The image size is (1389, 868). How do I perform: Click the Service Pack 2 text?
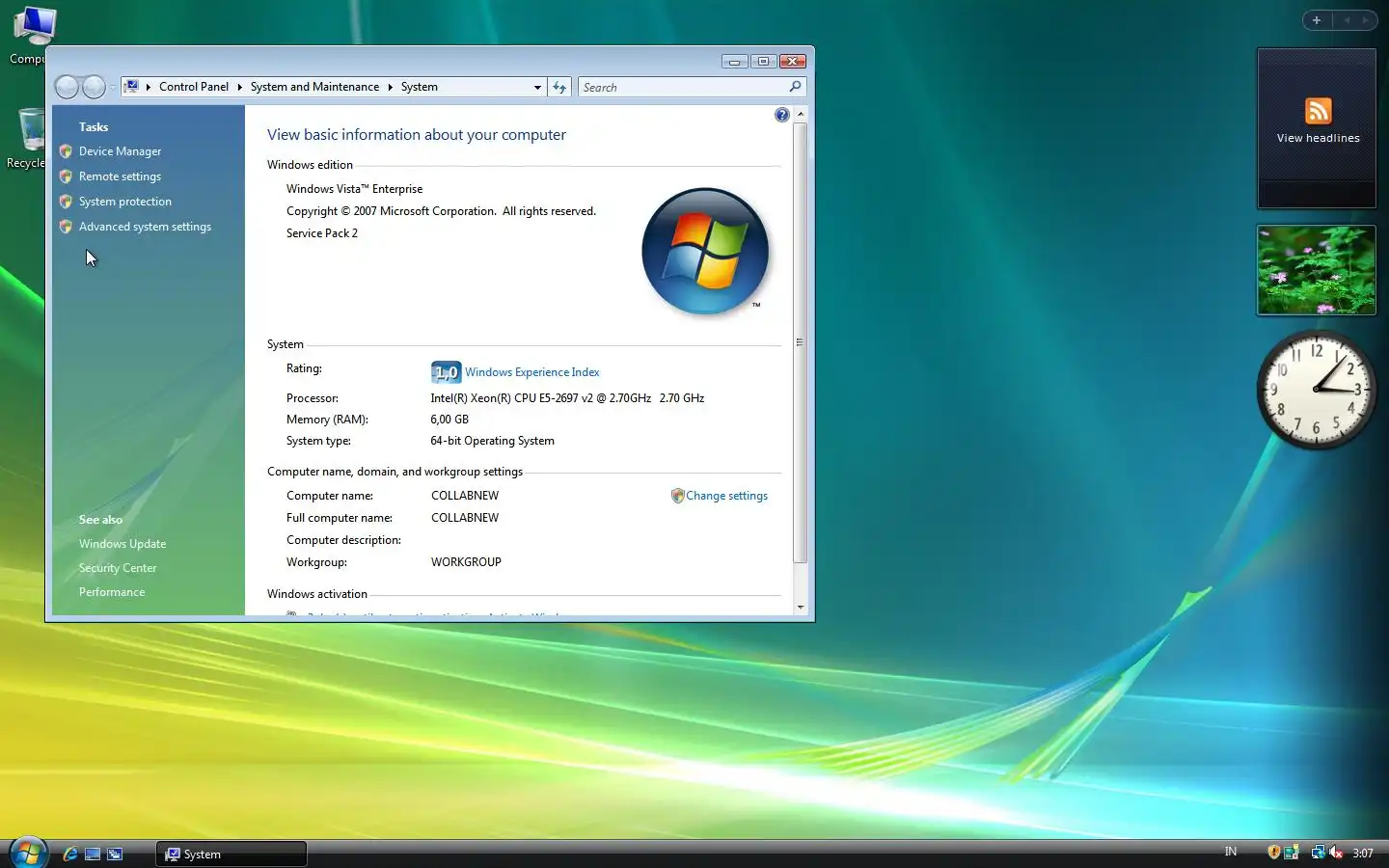coord(322,233)
